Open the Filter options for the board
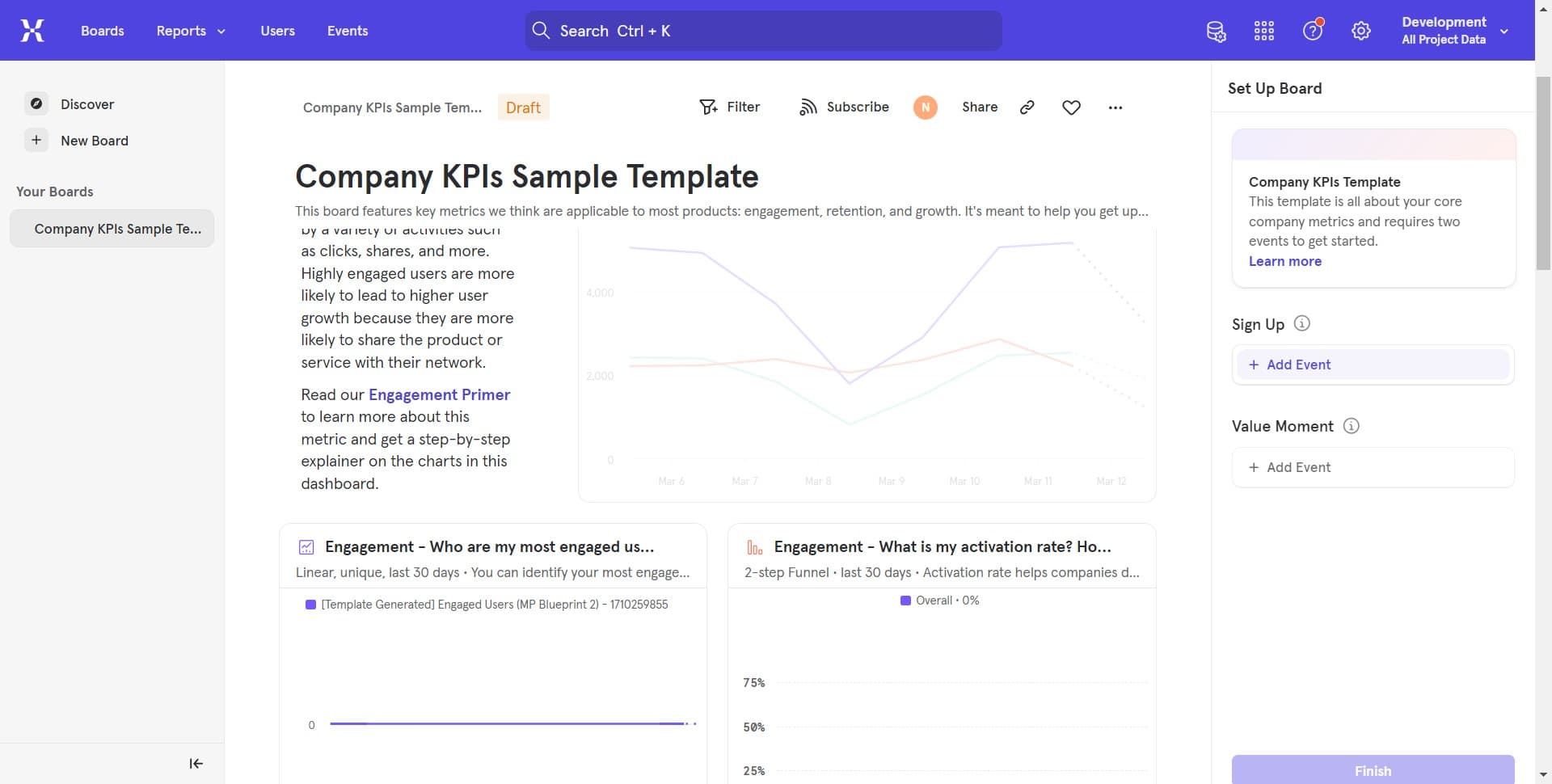Image resolution: width=1552 pixels, height=784 pixels. (x=730, y=107)
